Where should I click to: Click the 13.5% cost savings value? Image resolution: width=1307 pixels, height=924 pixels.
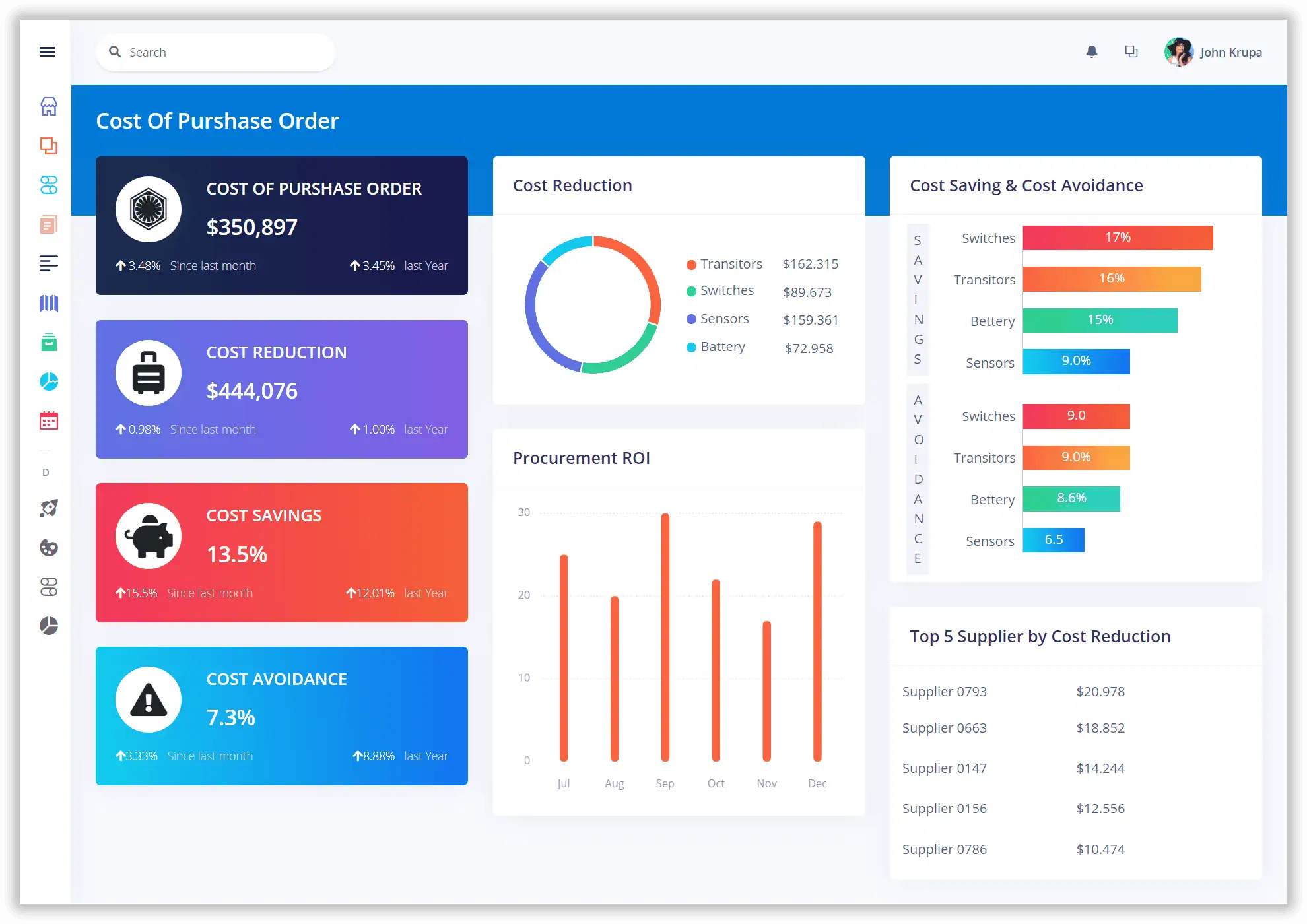(237, 554)
